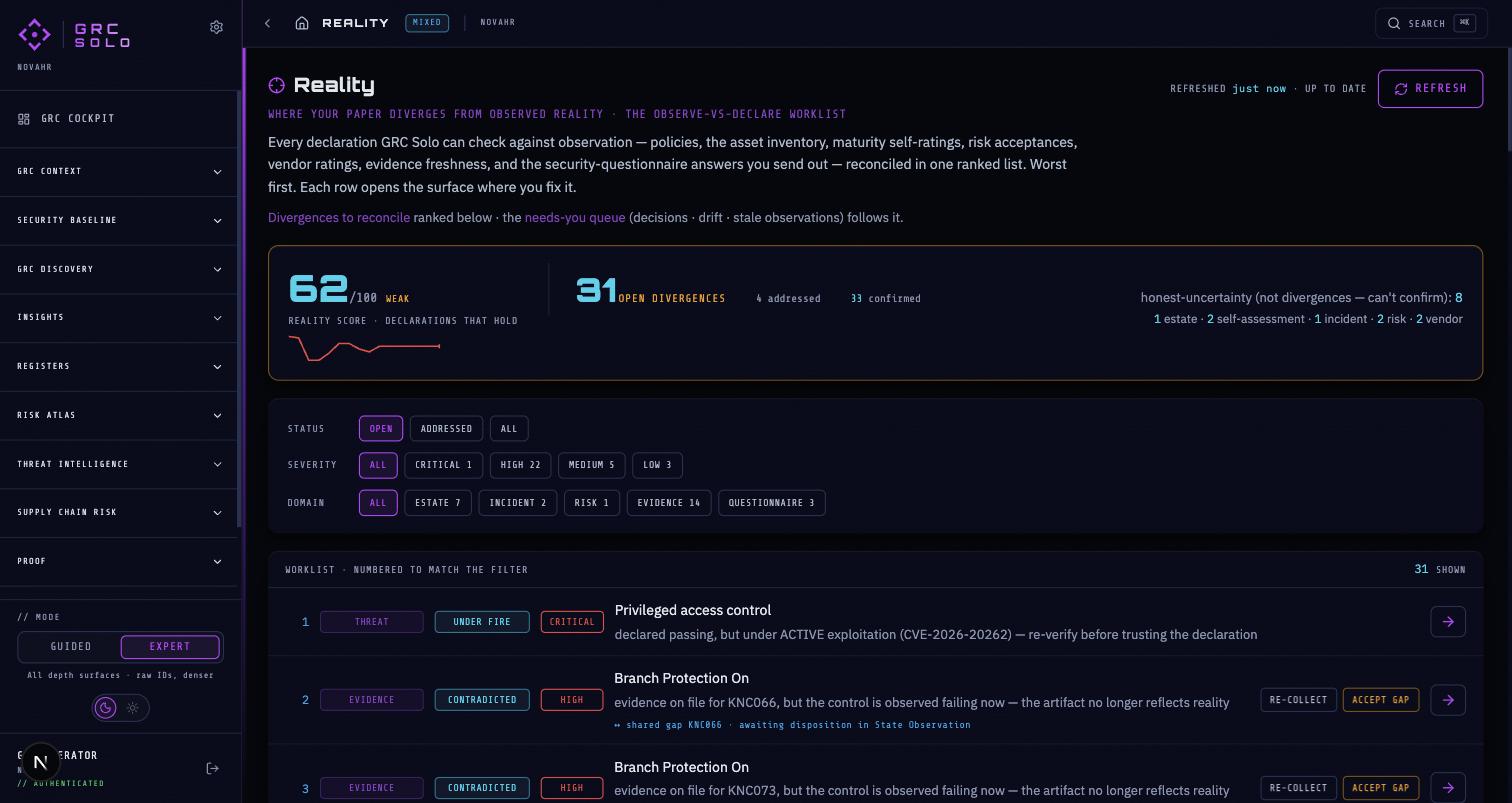Filter domain to Estate 7
Viewport: 1512px width, 803px height.
point(438,503)
